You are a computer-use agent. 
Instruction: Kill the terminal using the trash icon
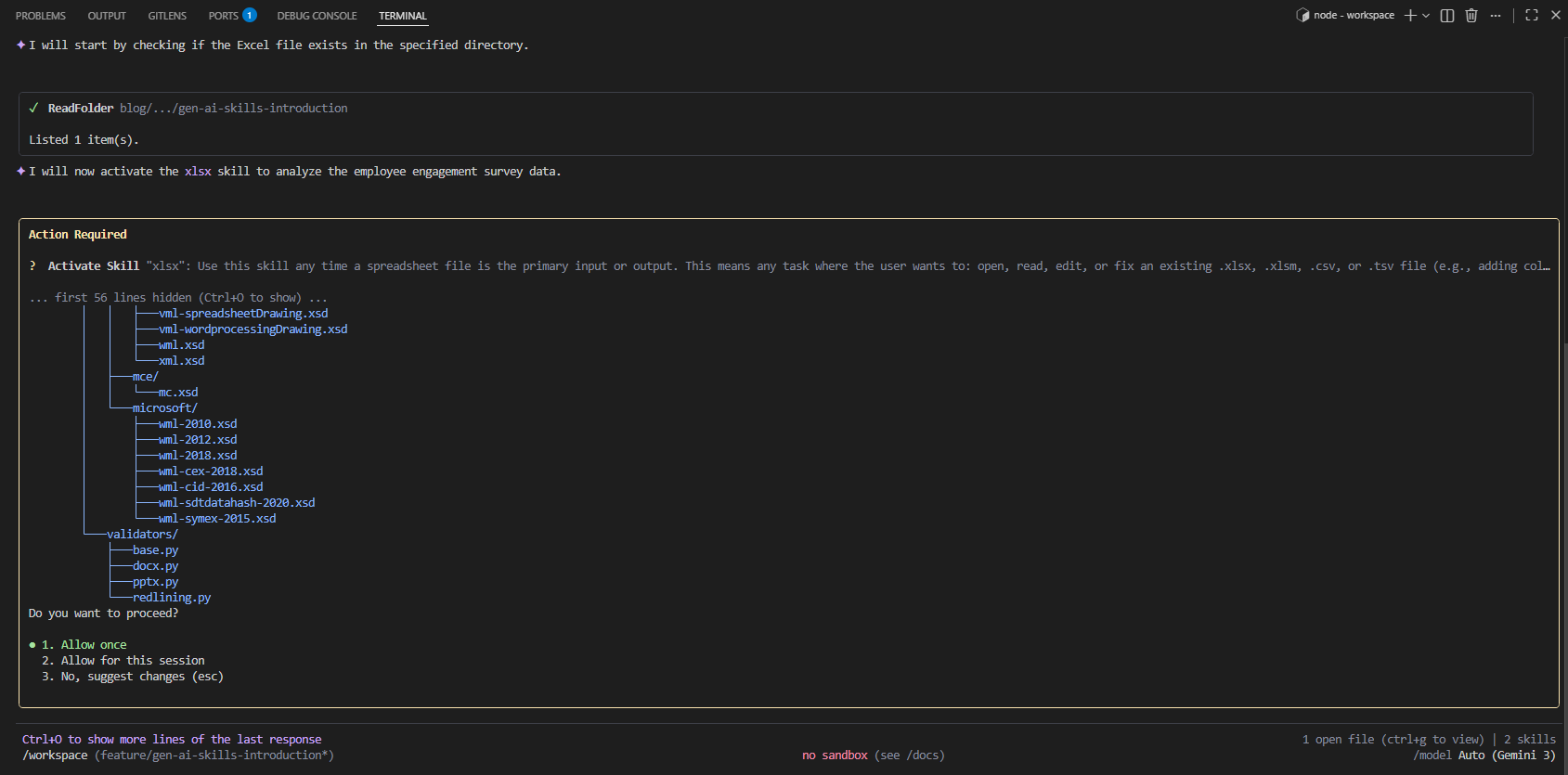[1471, 15]
